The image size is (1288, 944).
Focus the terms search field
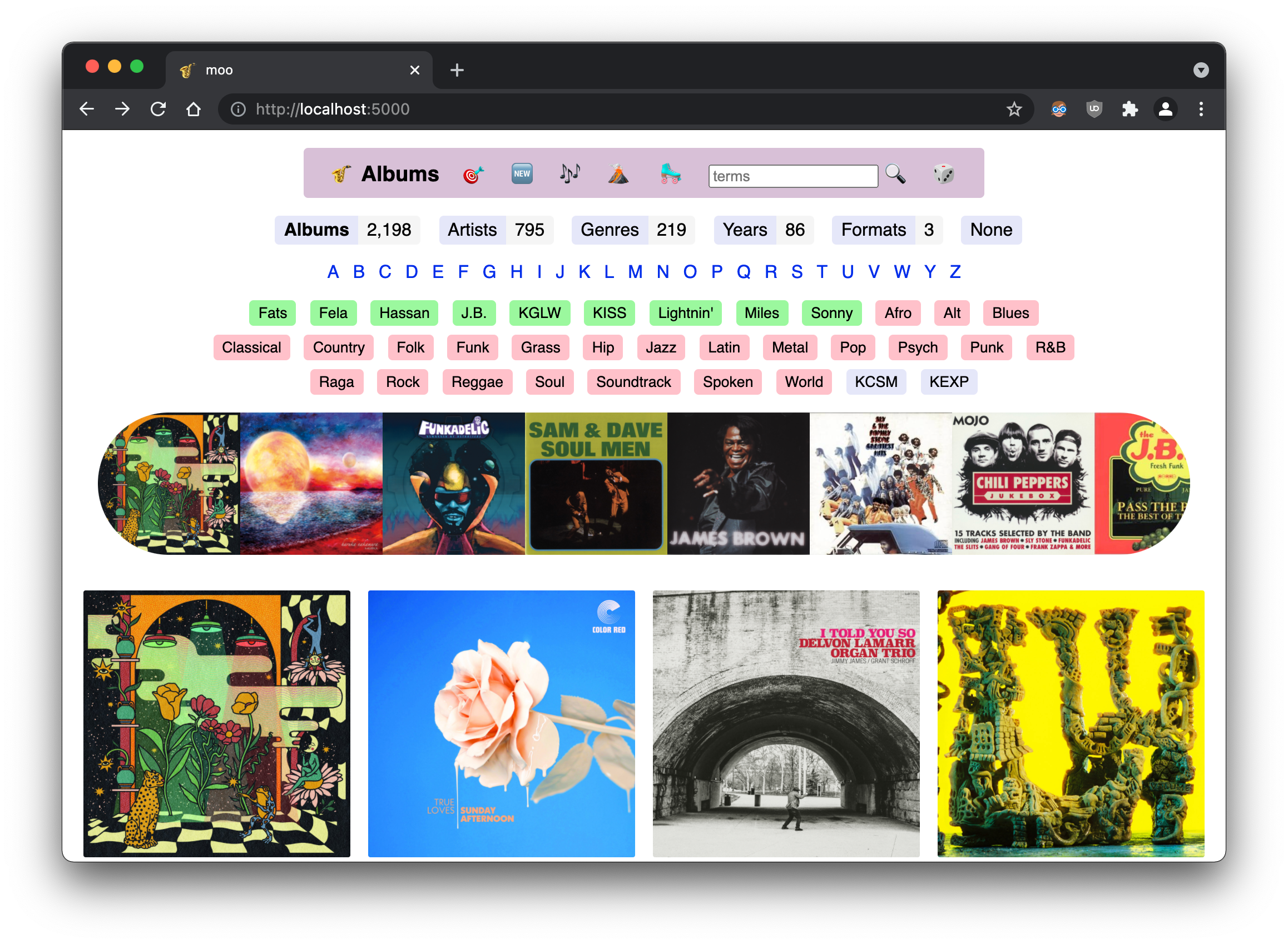coord(792,176)
